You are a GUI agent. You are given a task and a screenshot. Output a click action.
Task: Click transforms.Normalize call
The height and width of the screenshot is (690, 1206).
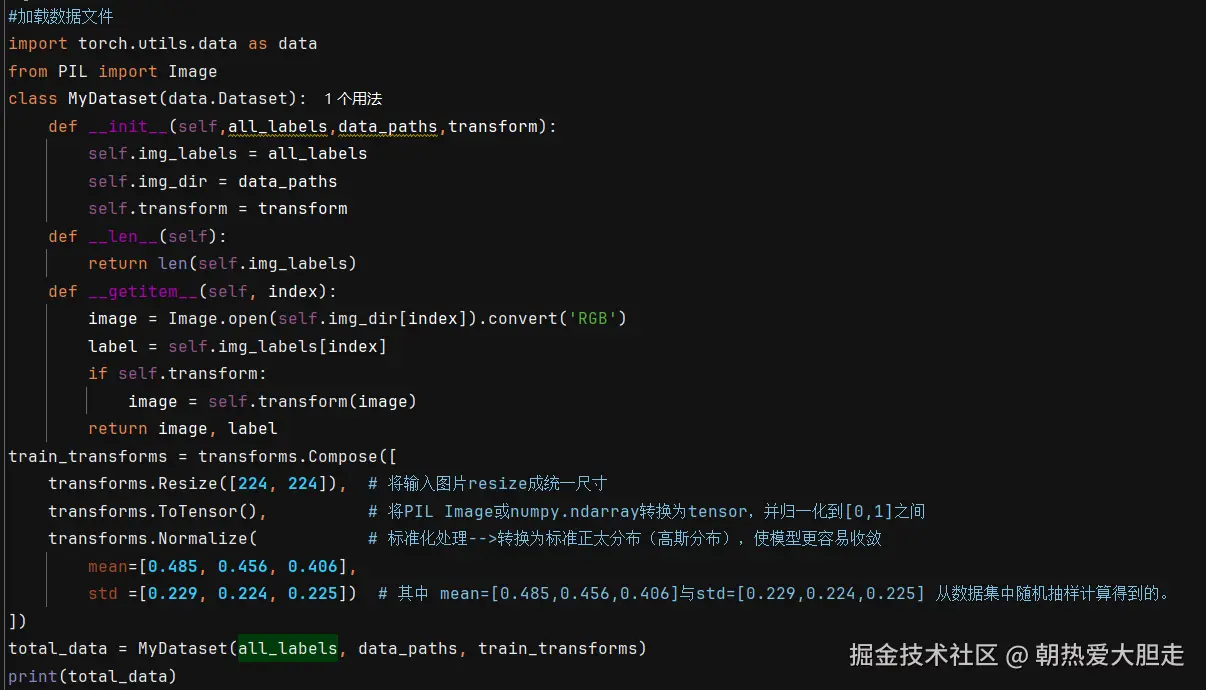tap(148, 538)
